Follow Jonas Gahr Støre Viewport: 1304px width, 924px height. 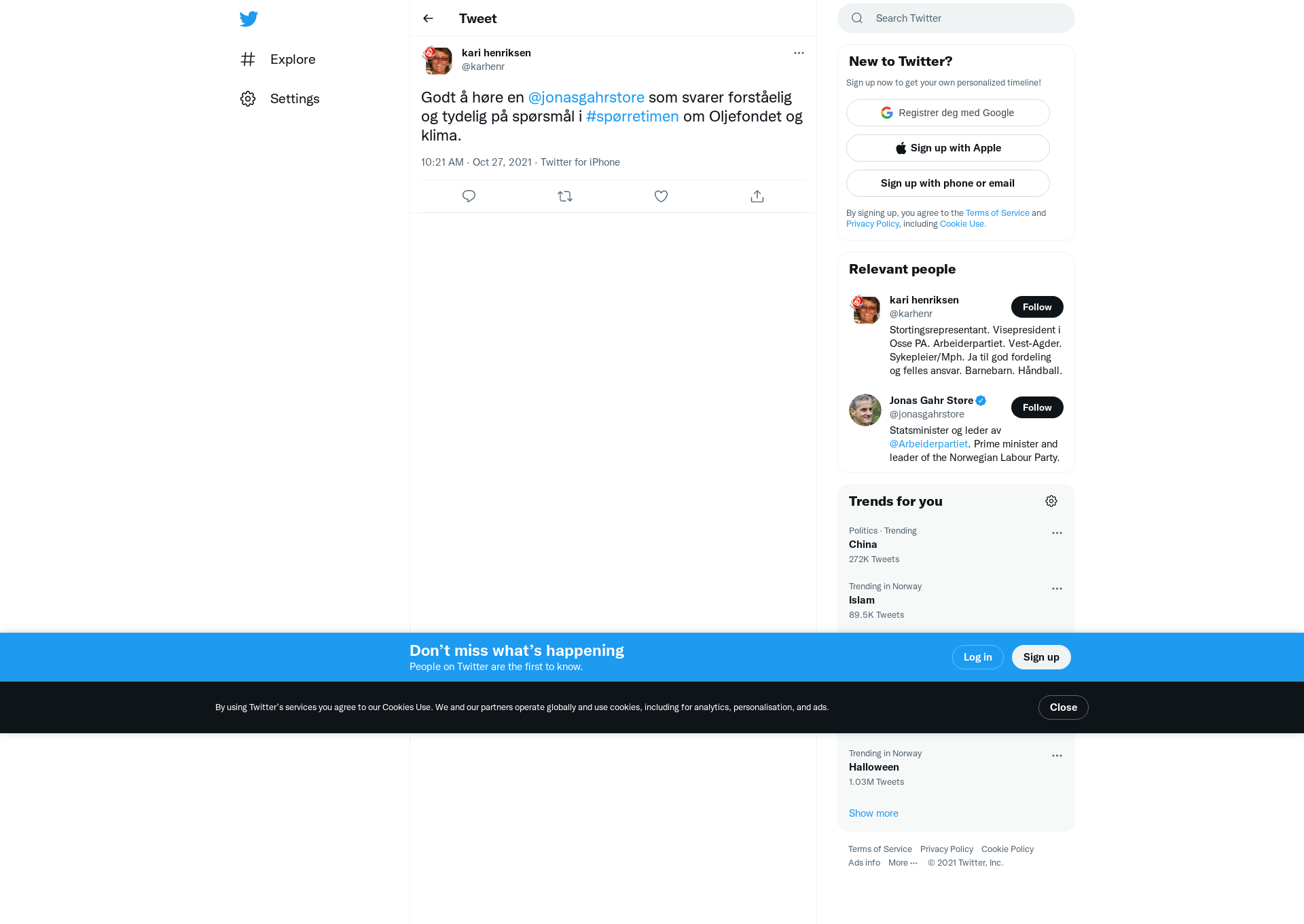[x=1037, y=407]
